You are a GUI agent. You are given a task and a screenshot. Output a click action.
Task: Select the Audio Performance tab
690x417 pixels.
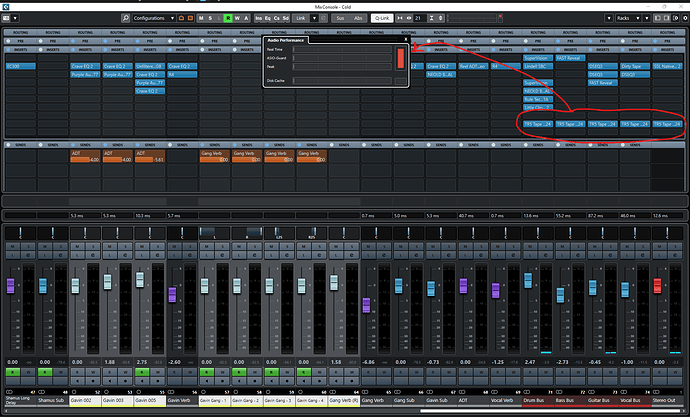pos(286,40)
